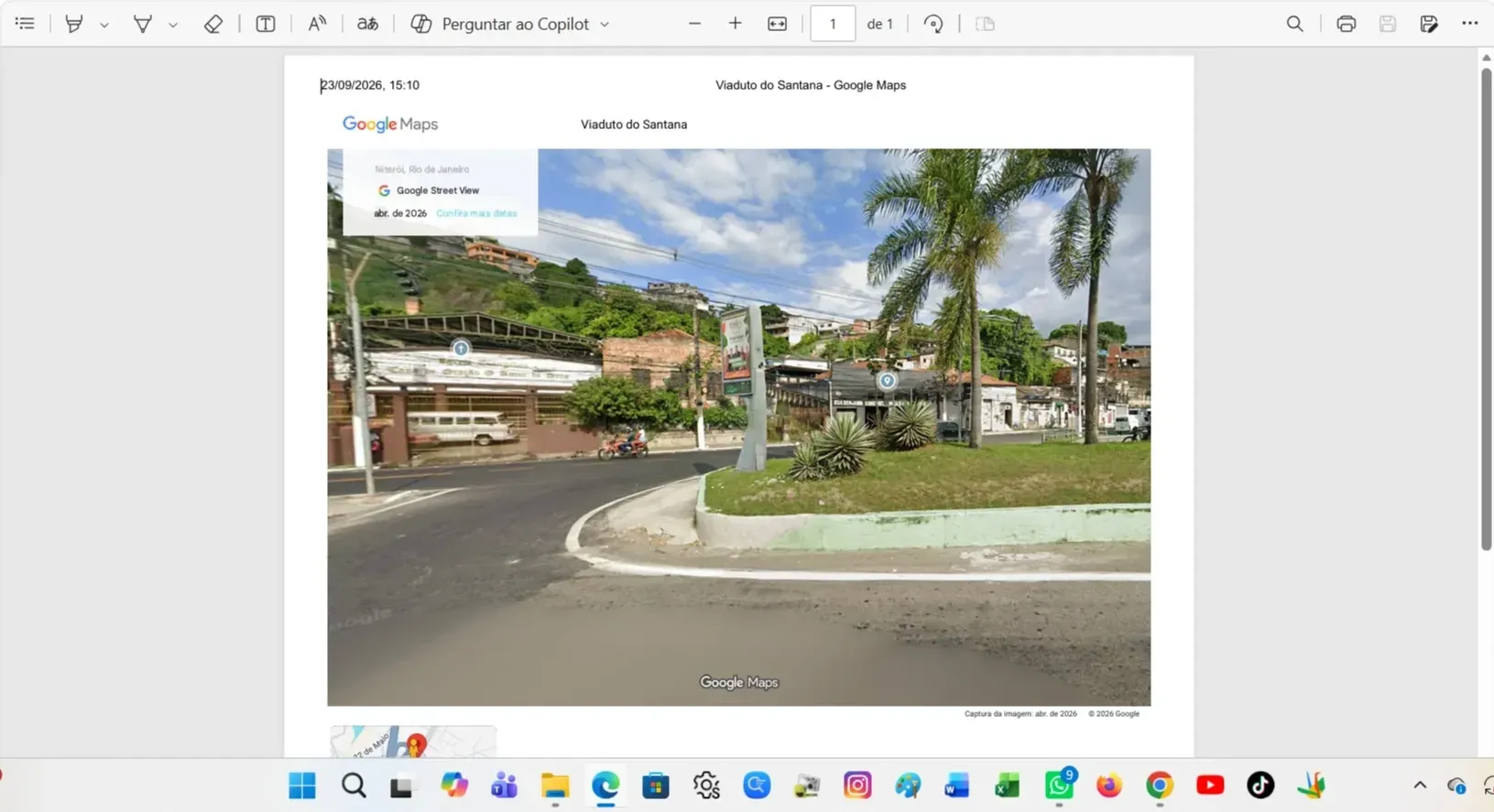This screenshot has width=1494, height=812.
Task: Select the highlight pen tool
Action: coord(74,24)
